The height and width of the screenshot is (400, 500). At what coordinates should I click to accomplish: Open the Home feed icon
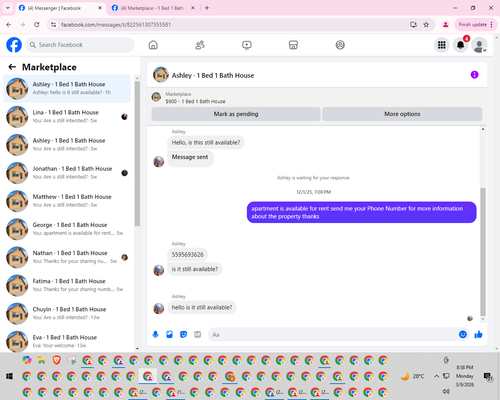(x=153, y=45)
